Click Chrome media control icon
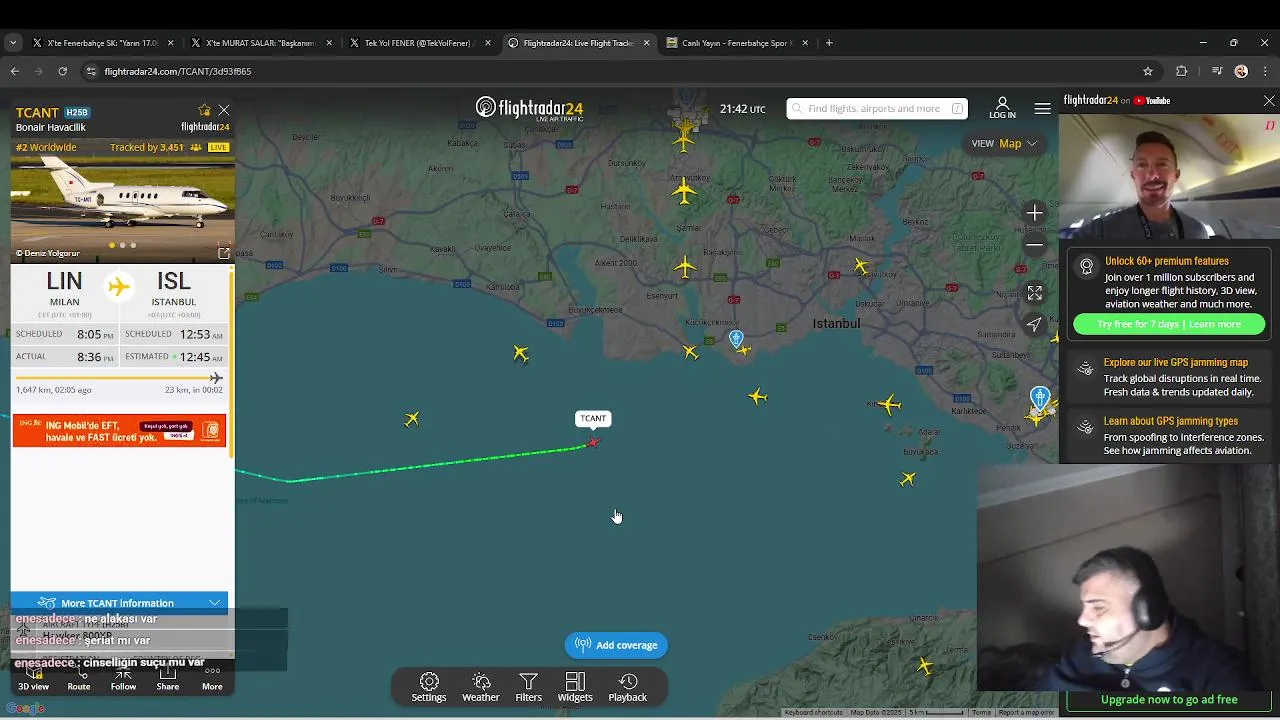This screenshot has width=1280, height=720. pos(1216,71)
